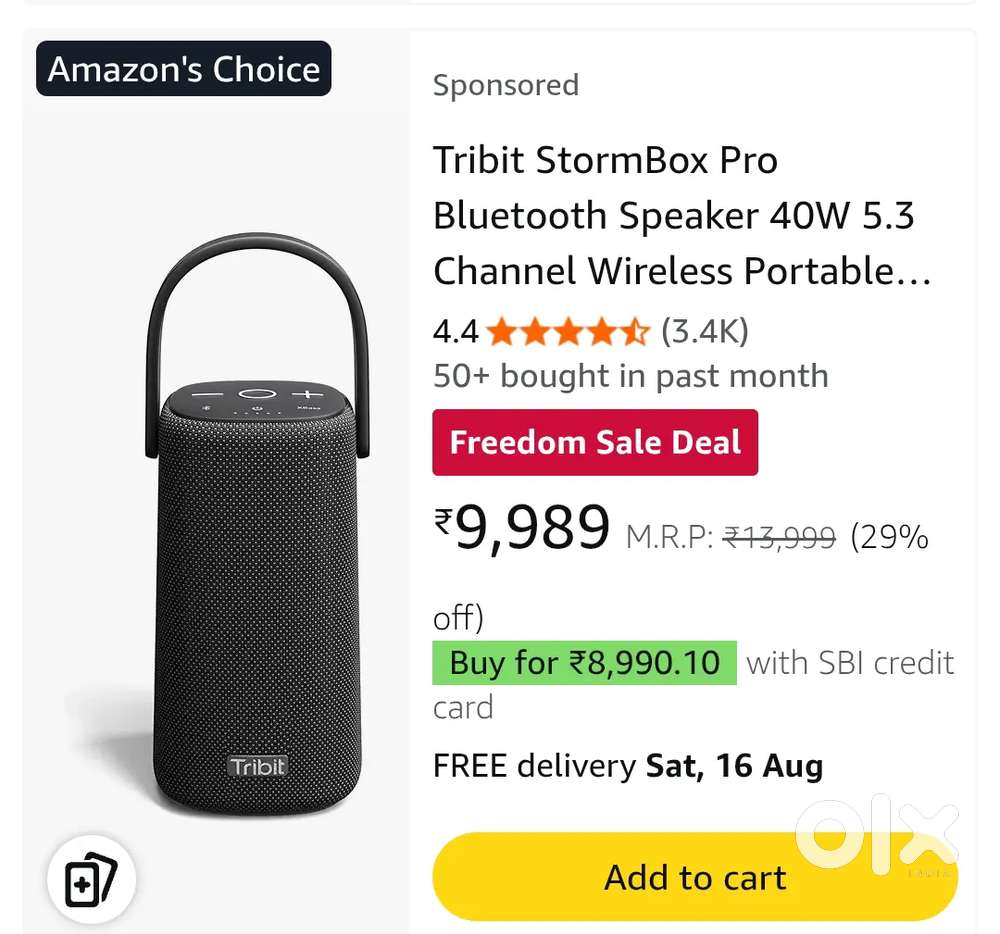Image resolution: width=1000 pixels, height=934 pixels.
Task: Click the Tribit logo on the speaker
Action: 257,766
